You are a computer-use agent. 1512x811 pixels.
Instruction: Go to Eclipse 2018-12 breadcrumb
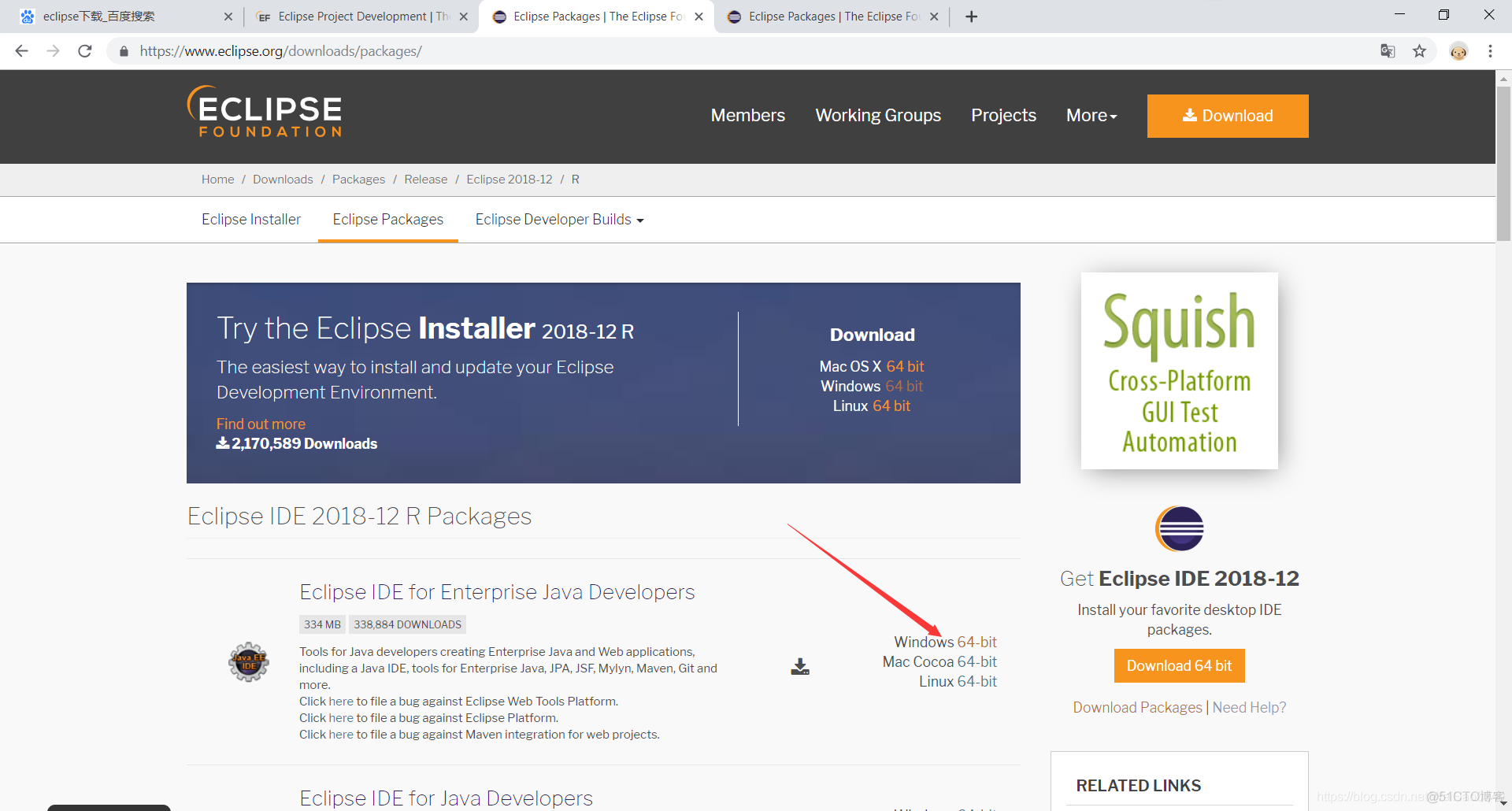point(510,180)
